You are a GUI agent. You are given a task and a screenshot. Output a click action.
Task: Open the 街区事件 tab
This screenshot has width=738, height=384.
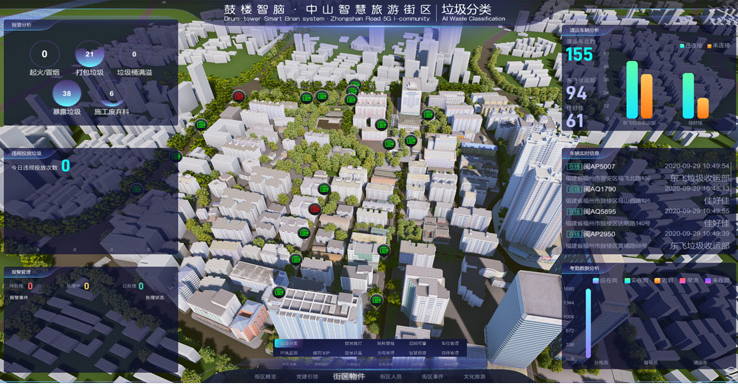[433, 377]
